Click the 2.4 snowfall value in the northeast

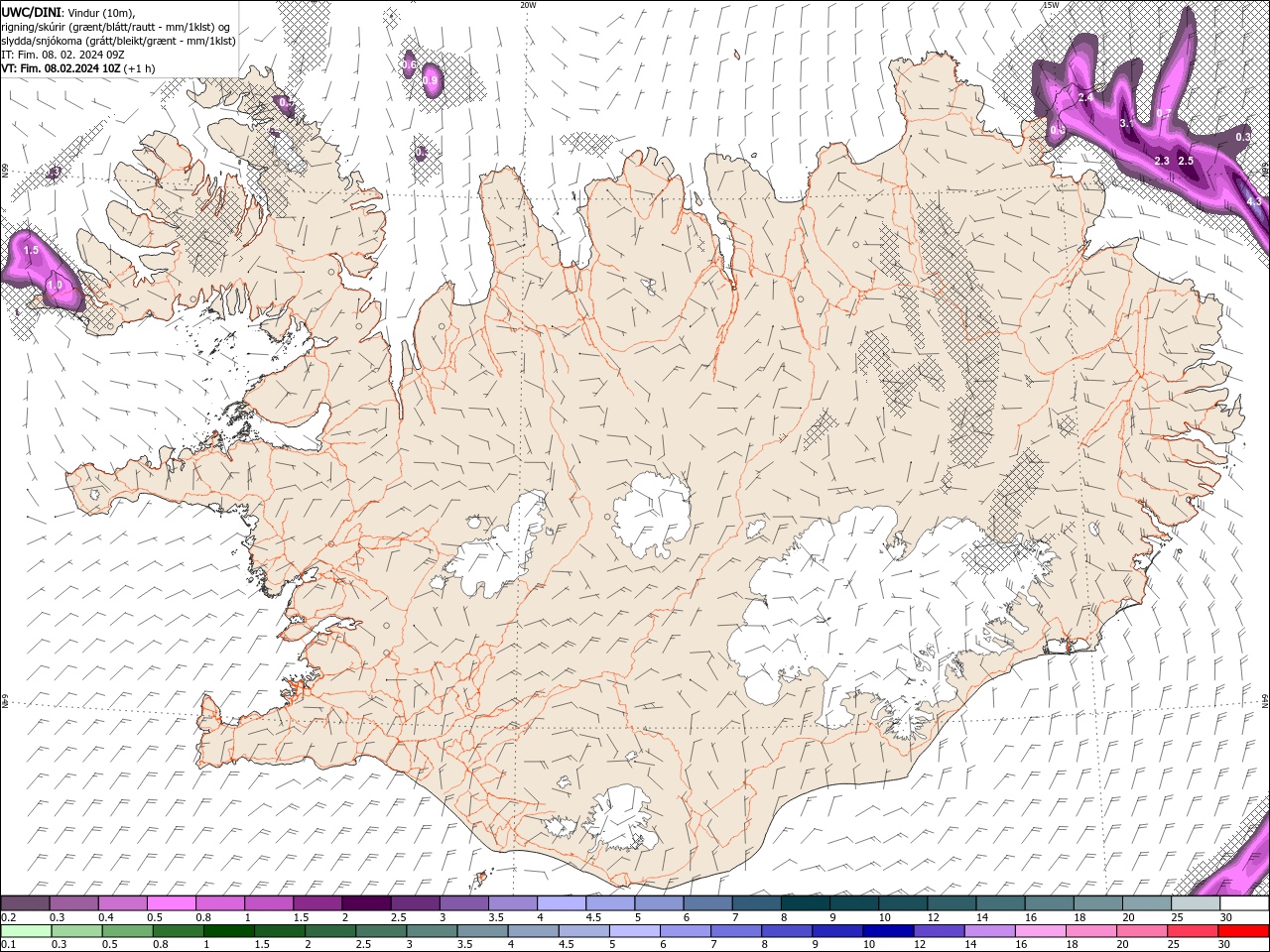click(x=1084, y=97)
